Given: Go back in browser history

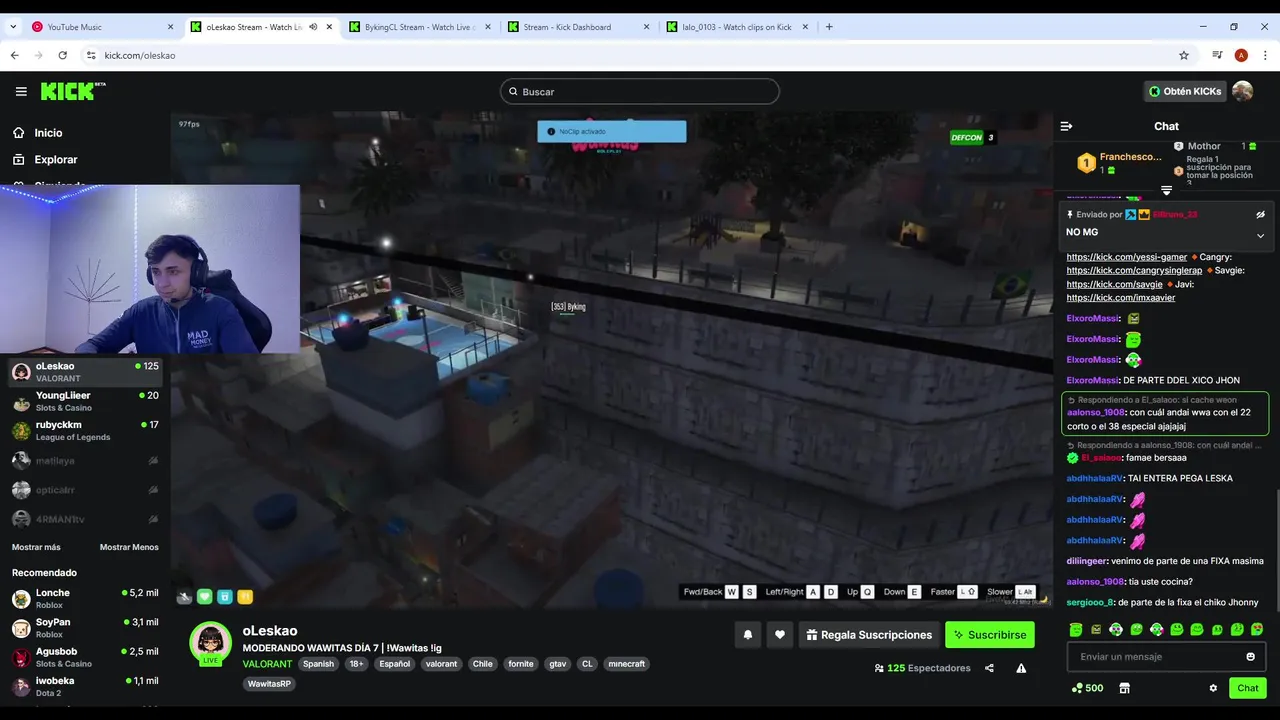Looking at the screenshot, I should click(15, 55).
